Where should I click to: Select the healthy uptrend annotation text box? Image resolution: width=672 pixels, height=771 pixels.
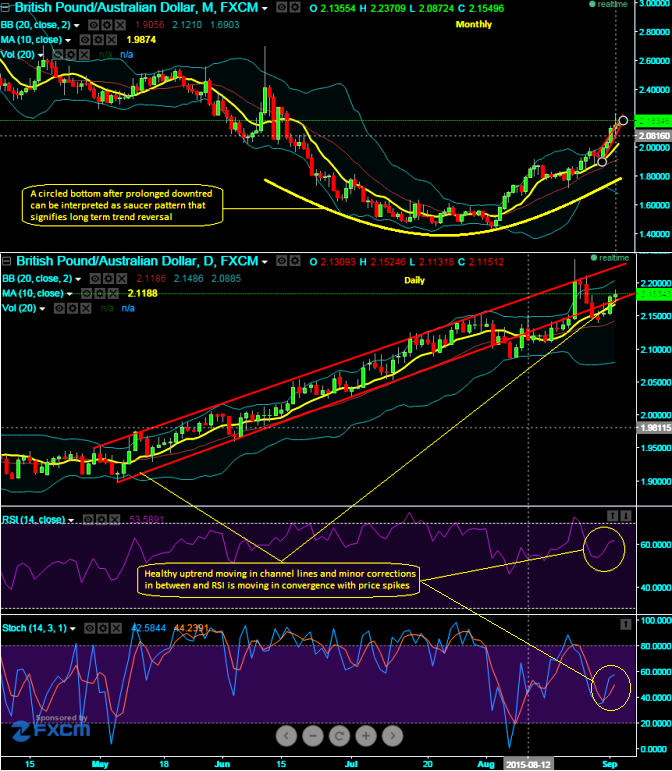tap(279, 580)
